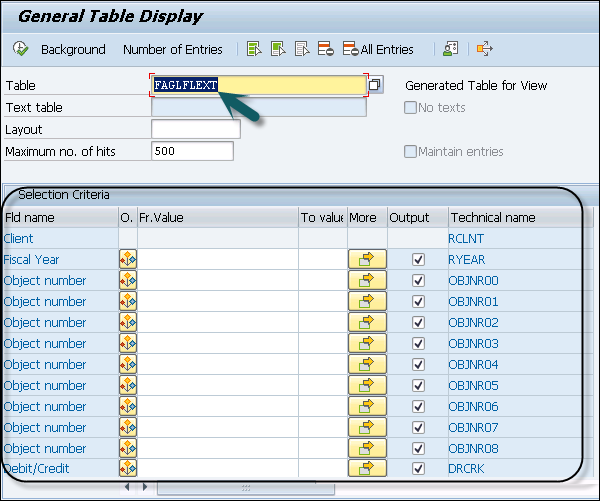Open selection options for Debit/Credit row
This screenshot has height=501, width=600.
click(128, 469)
